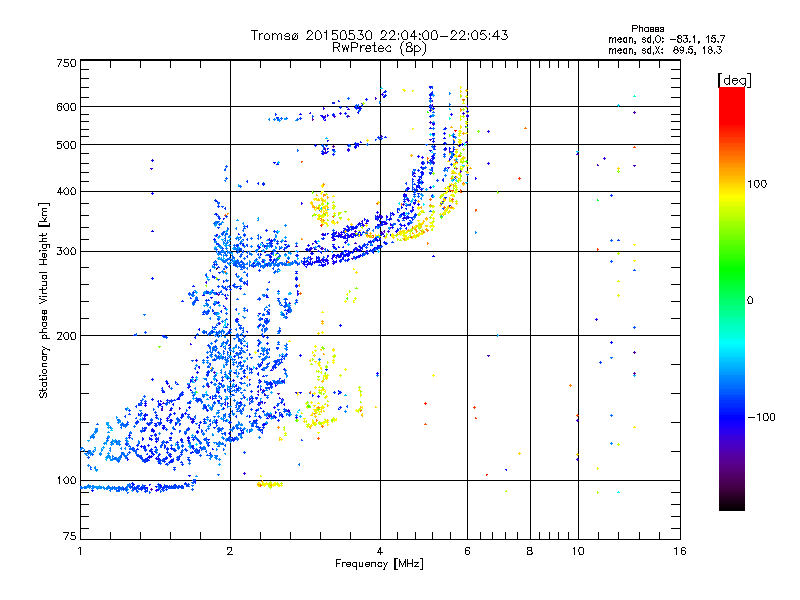
Task: Select the "mean, sd,X: 89.5, 18.3" line
Action: 665,50
